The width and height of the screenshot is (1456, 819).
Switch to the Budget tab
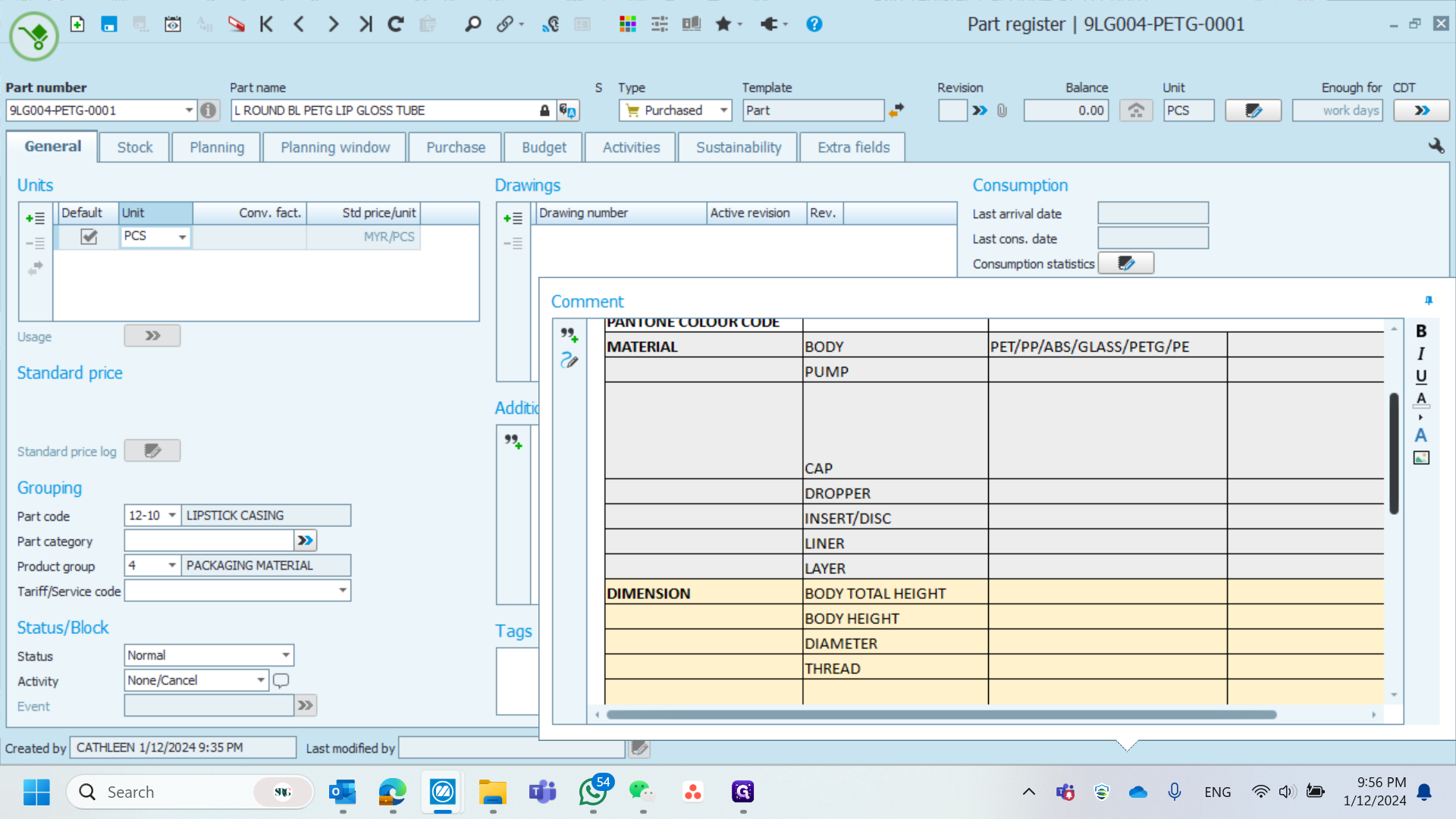point(544,147)
